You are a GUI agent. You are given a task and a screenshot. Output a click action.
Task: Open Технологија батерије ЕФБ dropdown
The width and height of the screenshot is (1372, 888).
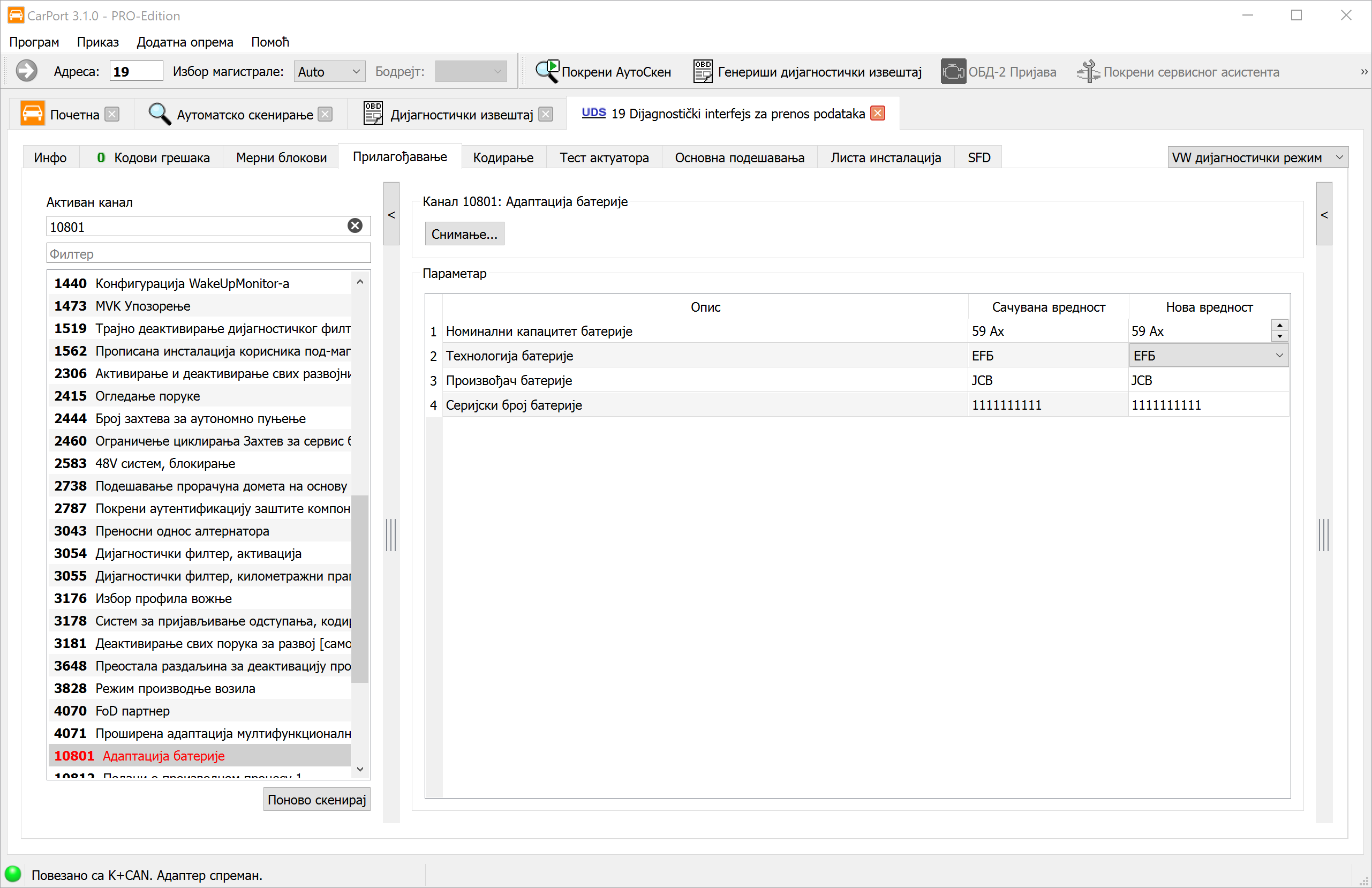click(x=1279, y=356)
